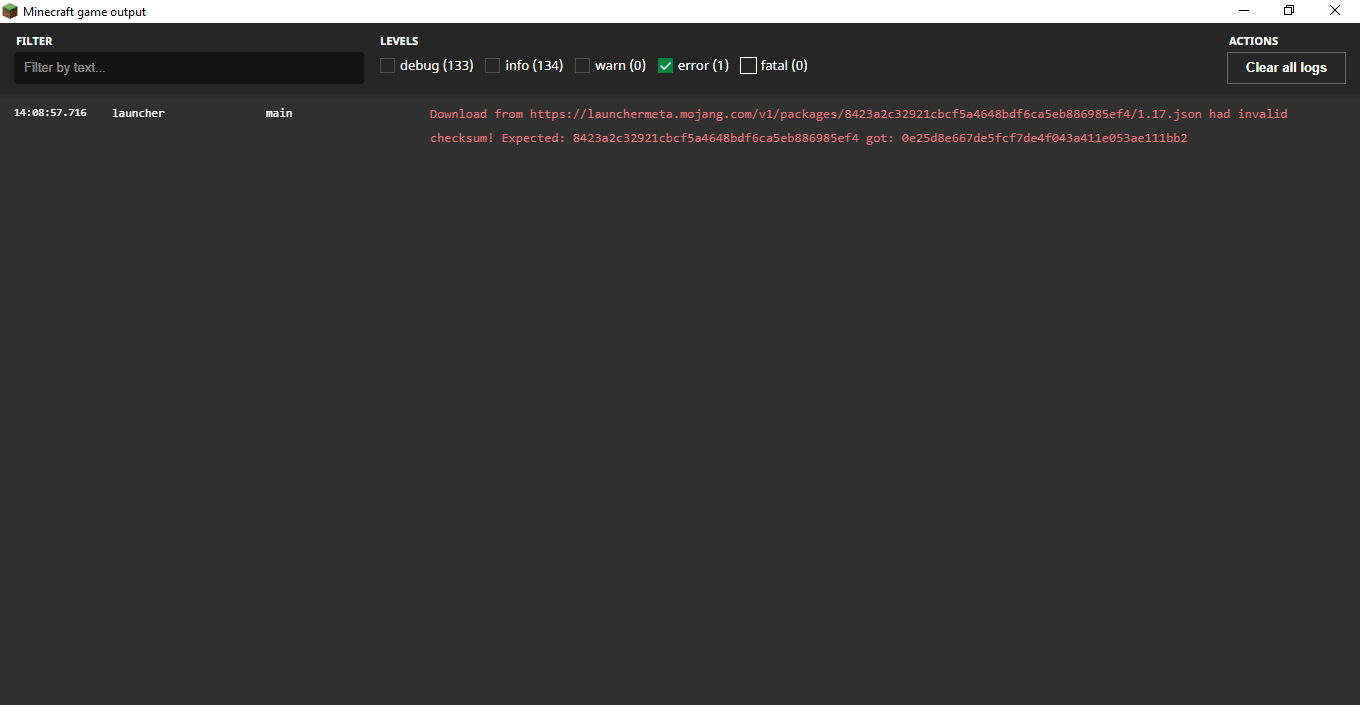Uncheck the error (1) level checkbox
The image size is (1360, 705).
pyautogui.click(x=666, y=66)
